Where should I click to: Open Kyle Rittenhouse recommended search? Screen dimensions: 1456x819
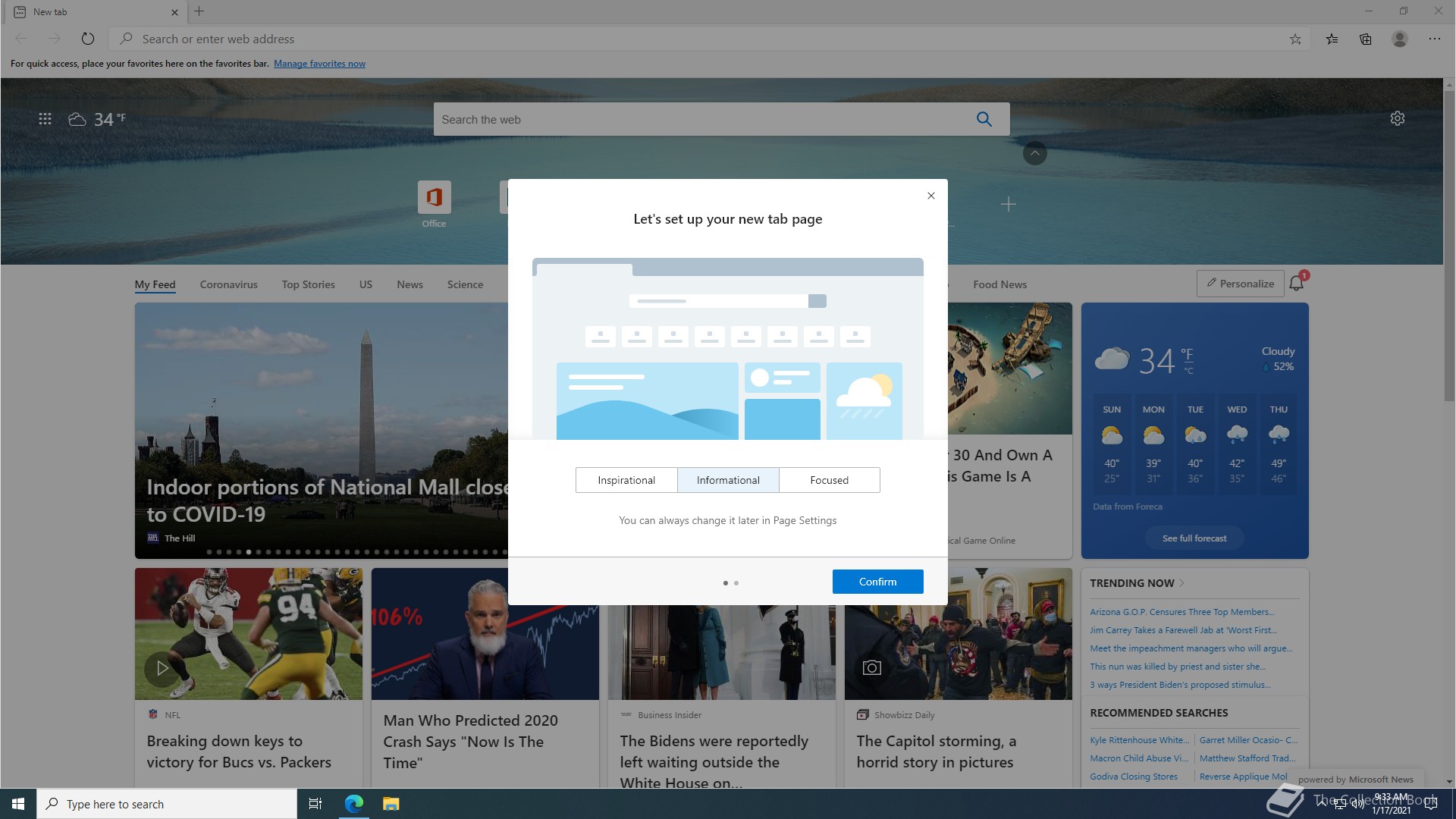1140,740
